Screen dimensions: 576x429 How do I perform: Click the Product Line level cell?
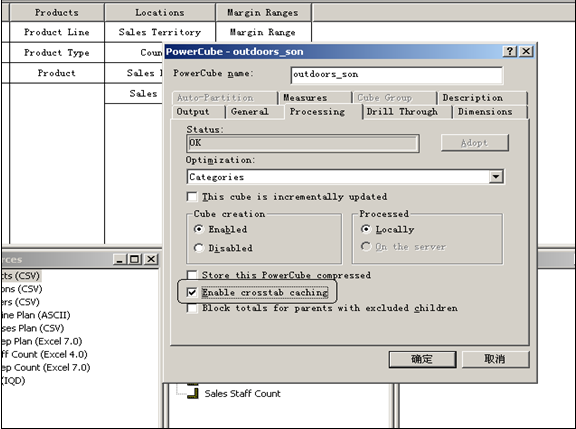(x=57, y=32)
